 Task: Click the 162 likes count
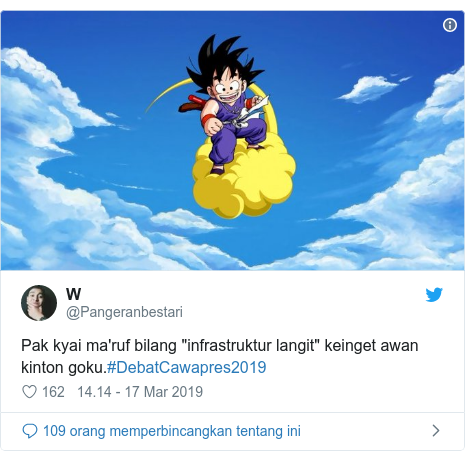(53, 392)
